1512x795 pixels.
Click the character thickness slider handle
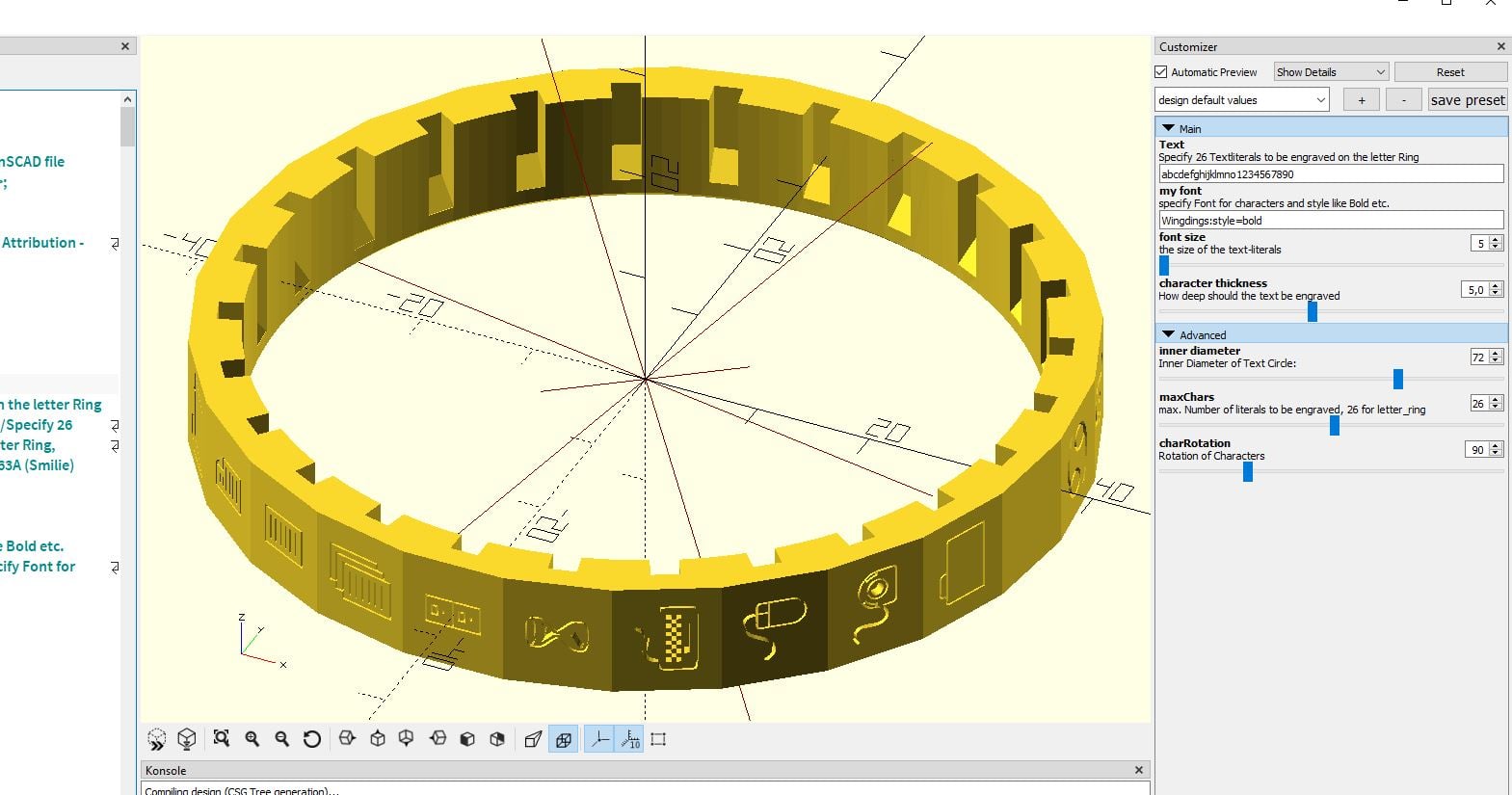tap(1313, 311)
